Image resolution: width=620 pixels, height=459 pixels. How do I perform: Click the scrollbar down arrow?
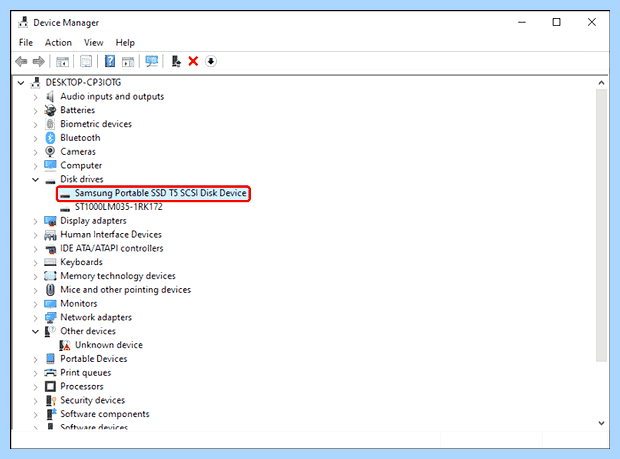(x=601, y=423)
